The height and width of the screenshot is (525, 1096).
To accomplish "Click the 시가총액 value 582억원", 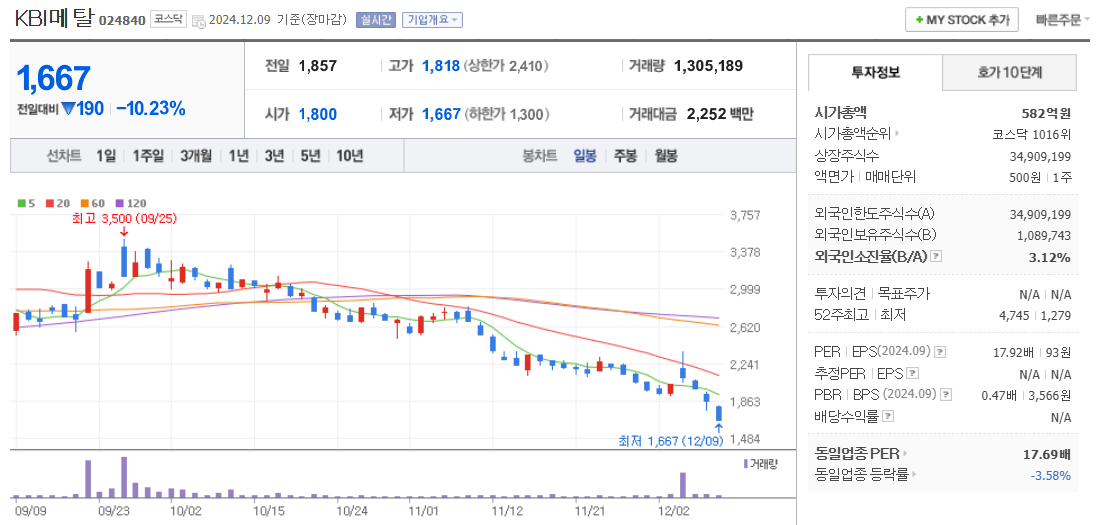I will pyautogui.click(x=1046, y=113).
